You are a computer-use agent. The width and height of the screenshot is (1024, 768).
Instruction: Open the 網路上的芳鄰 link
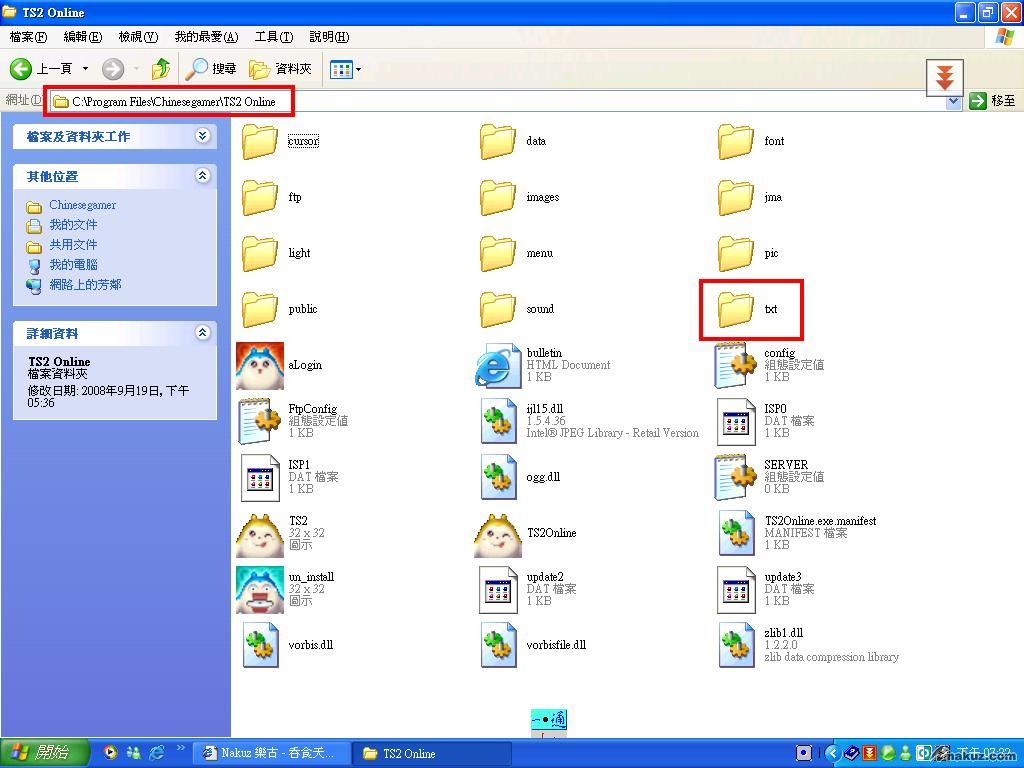point(86,285)
